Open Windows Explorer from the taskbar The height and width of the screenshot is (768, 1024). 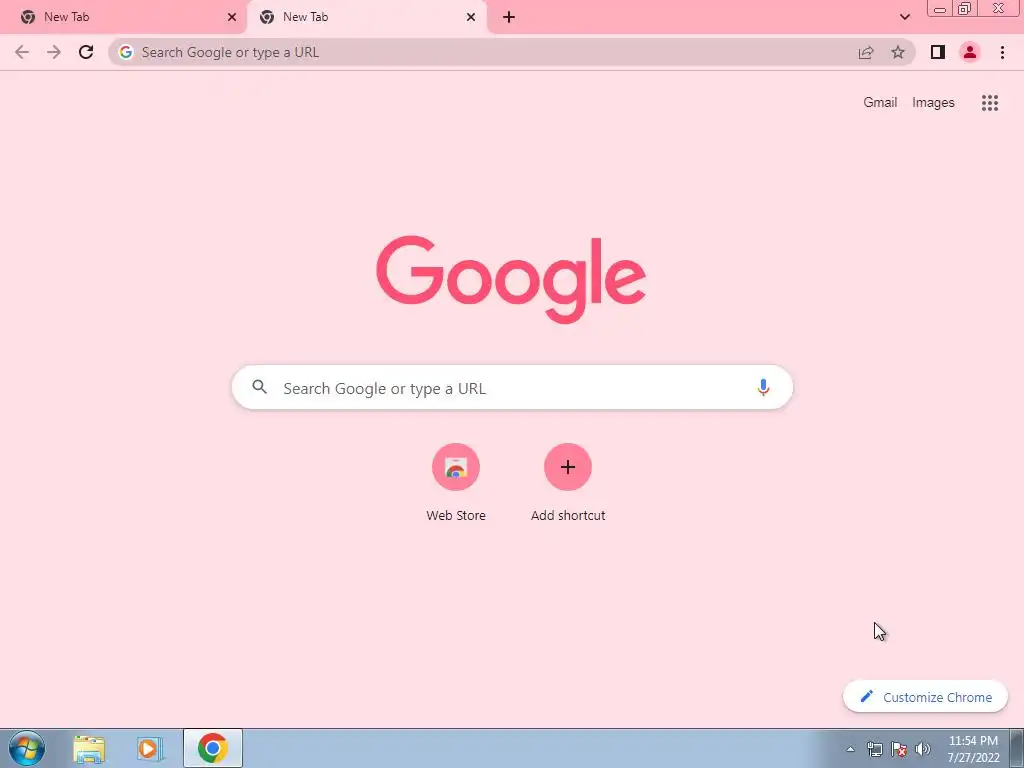[89, 748]
